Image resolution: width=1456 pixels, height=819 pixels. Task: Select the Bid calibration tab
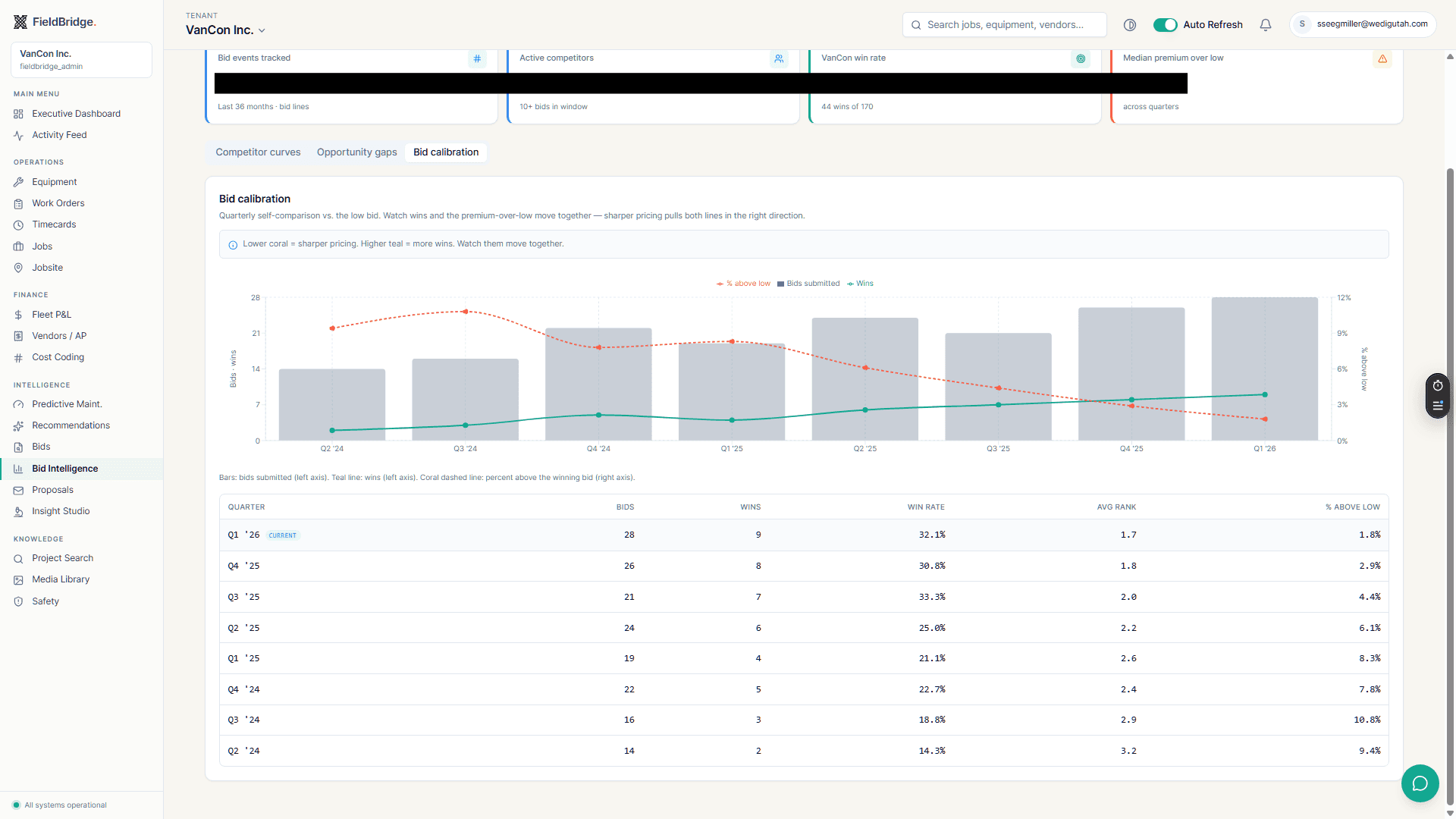[446, 152]
